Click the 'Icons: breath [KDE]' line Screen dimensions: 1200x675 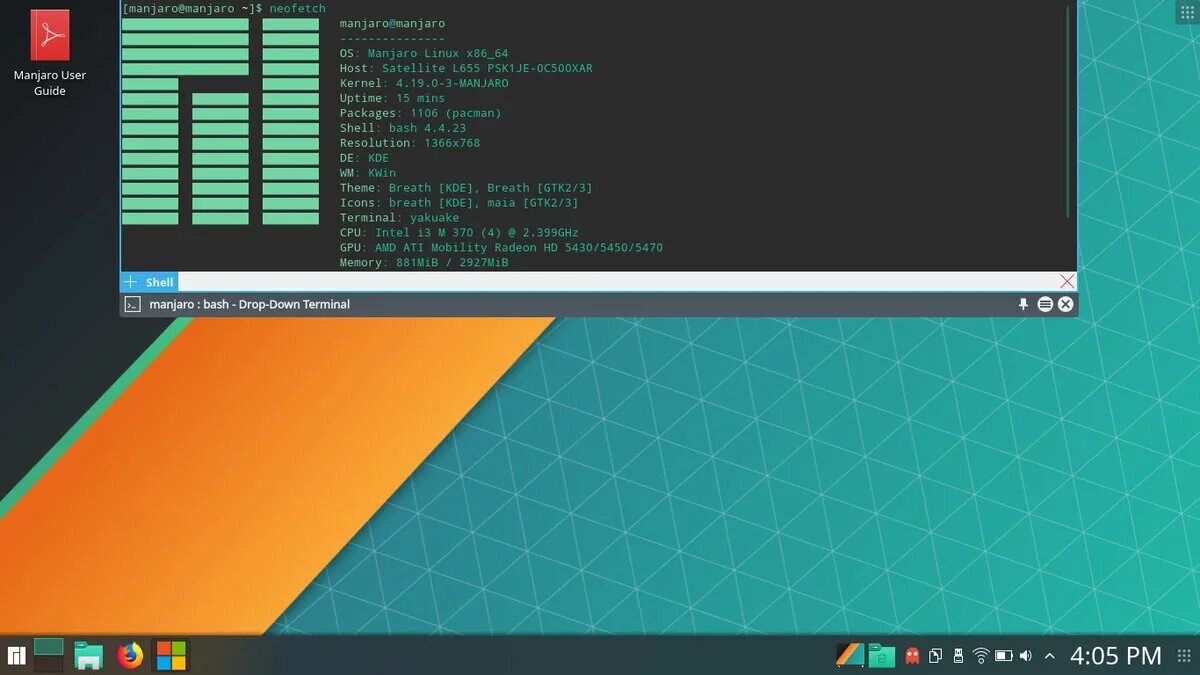click(x=459, y=203)
